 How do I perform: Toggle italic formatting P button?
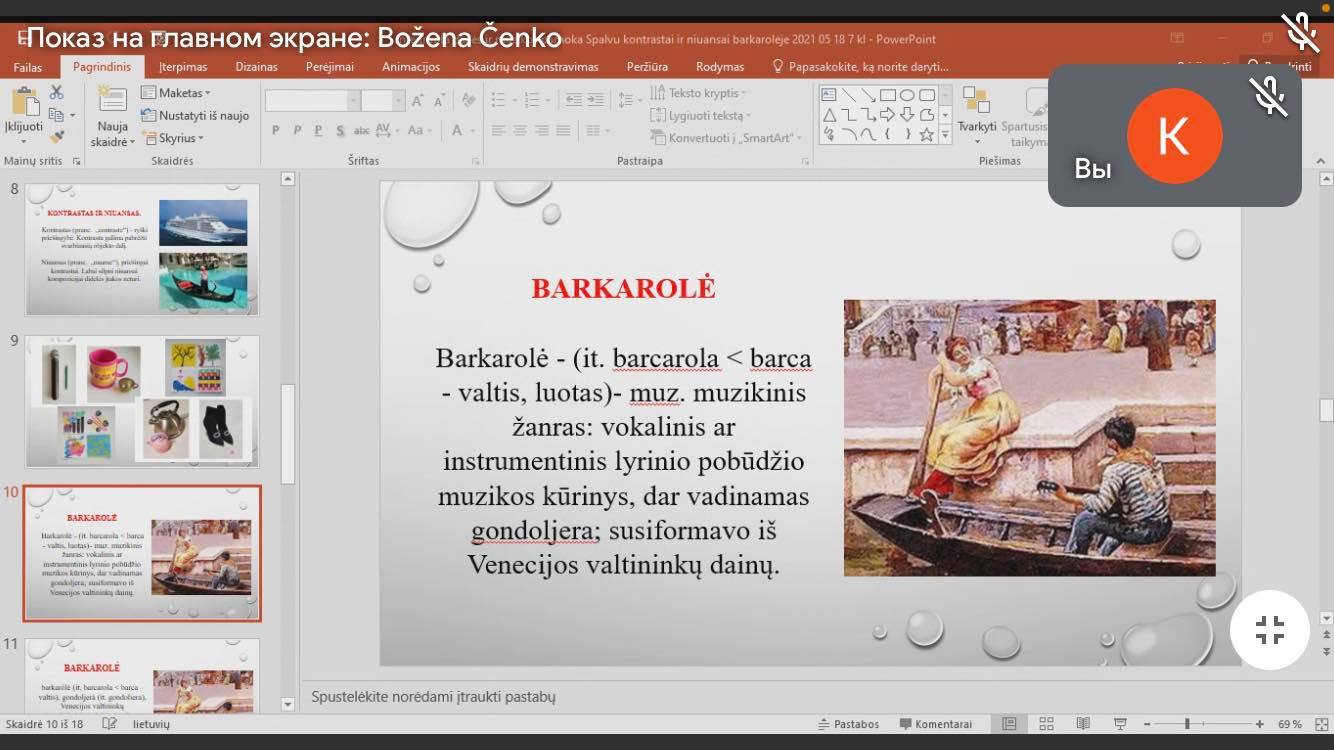297,130
